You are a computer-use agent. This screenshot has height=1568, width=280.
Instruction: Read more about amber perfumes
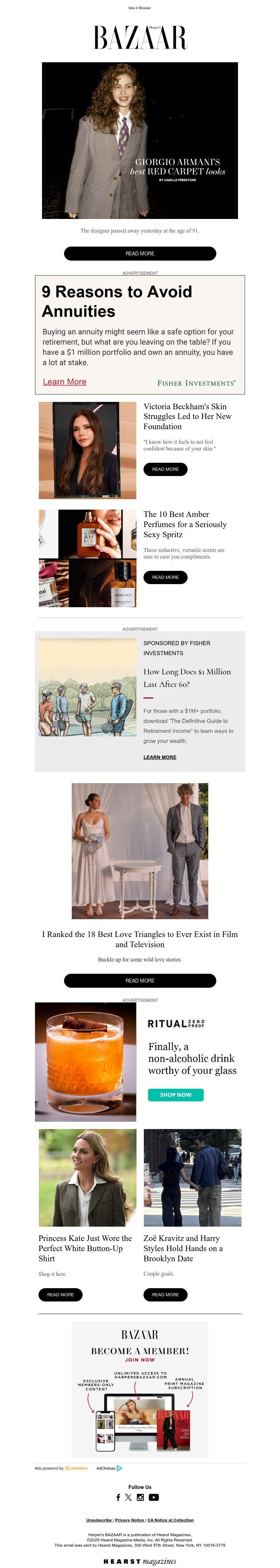click(x=165, y=577)
